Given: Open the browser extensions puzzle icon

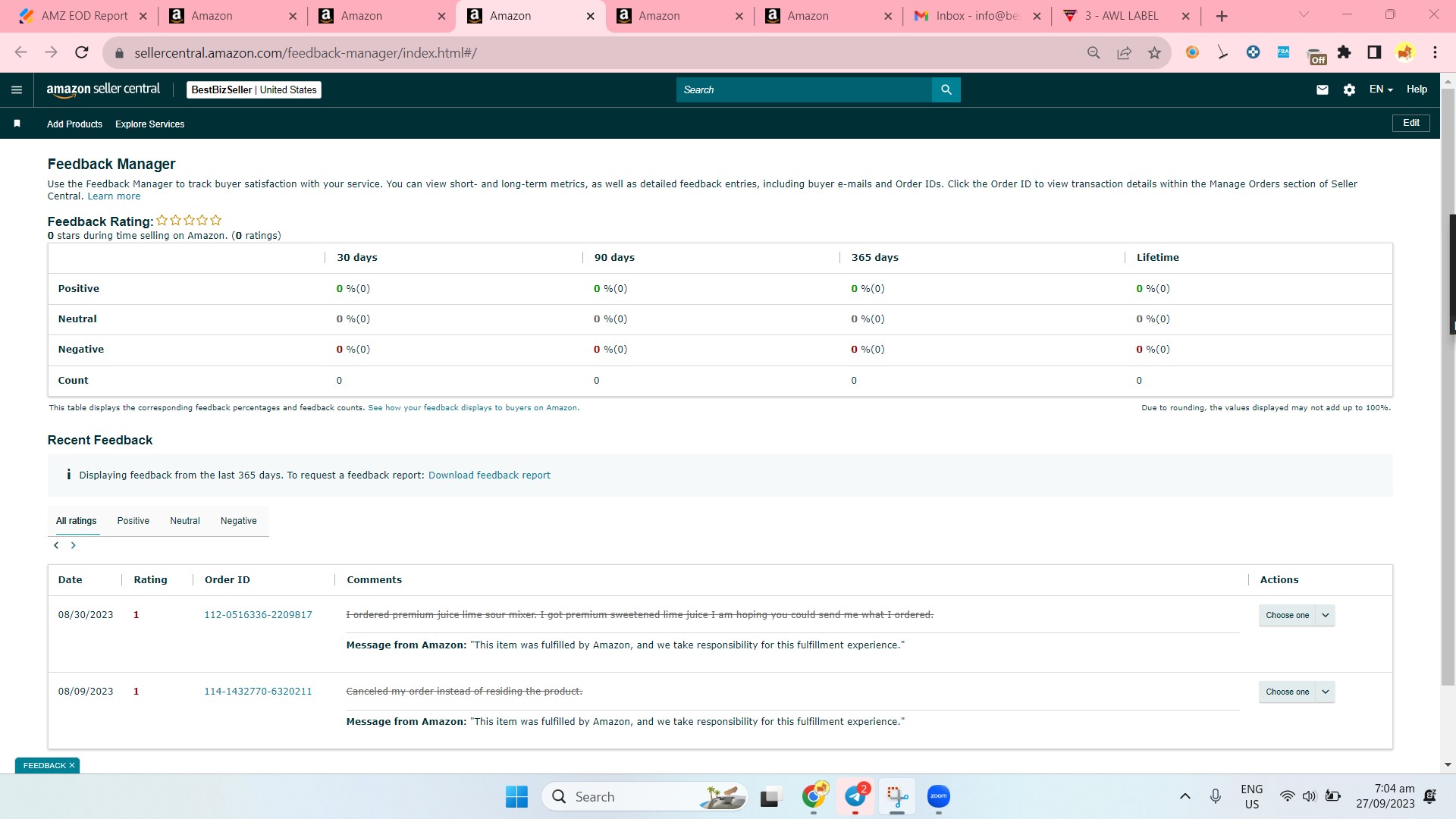Looking at the screenshot, I should pyautogui.click(x=1345, y=52).
